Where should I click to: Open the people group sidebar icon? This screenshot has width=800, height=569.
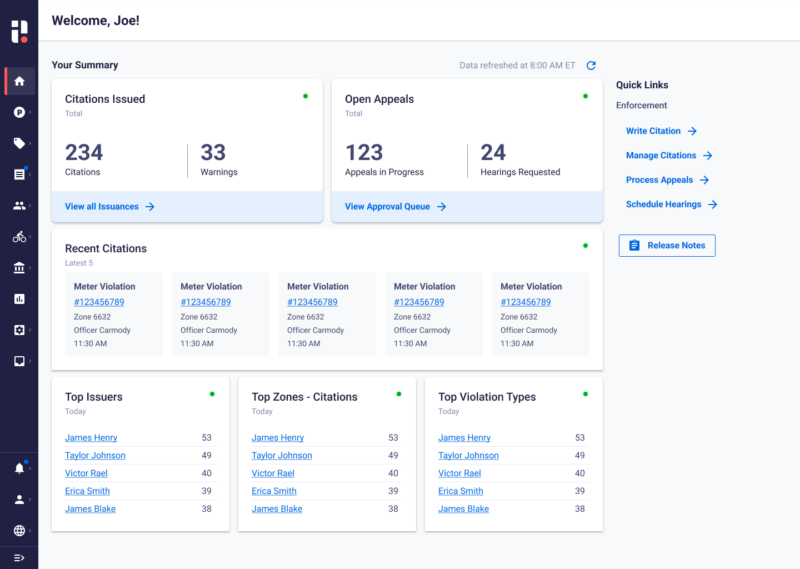pos(19,206)
